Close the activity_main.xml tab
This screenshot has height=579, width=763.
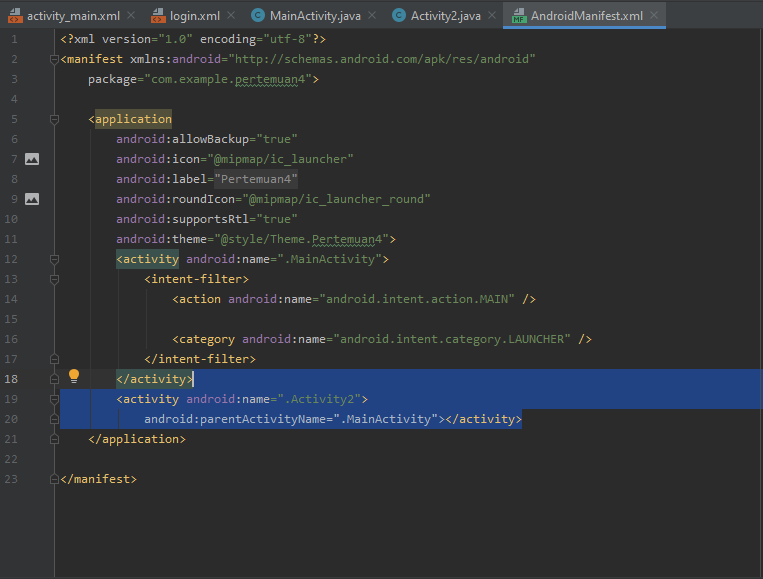pos(131,16)
